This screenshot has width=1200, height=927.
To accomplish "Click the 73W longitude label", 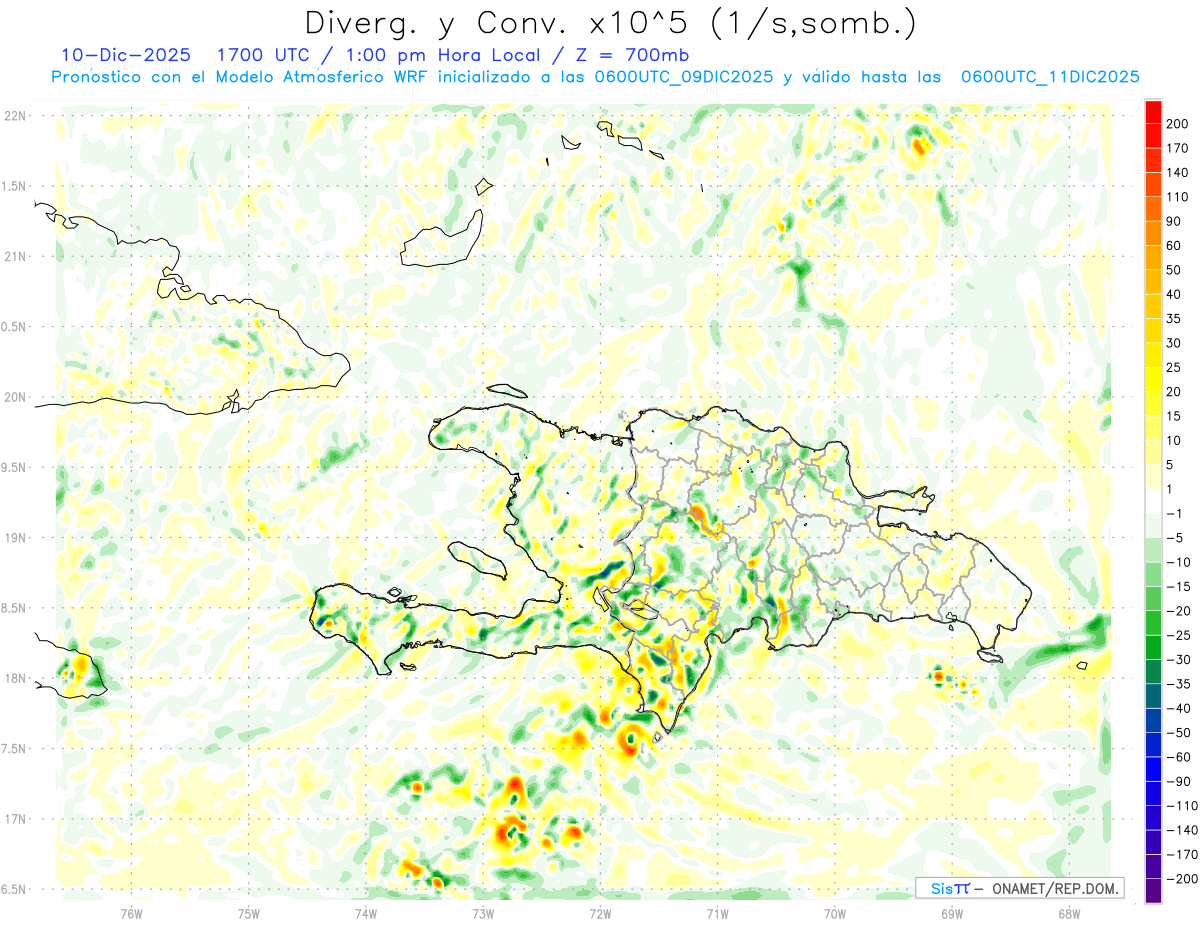I will tap(483, 913).
